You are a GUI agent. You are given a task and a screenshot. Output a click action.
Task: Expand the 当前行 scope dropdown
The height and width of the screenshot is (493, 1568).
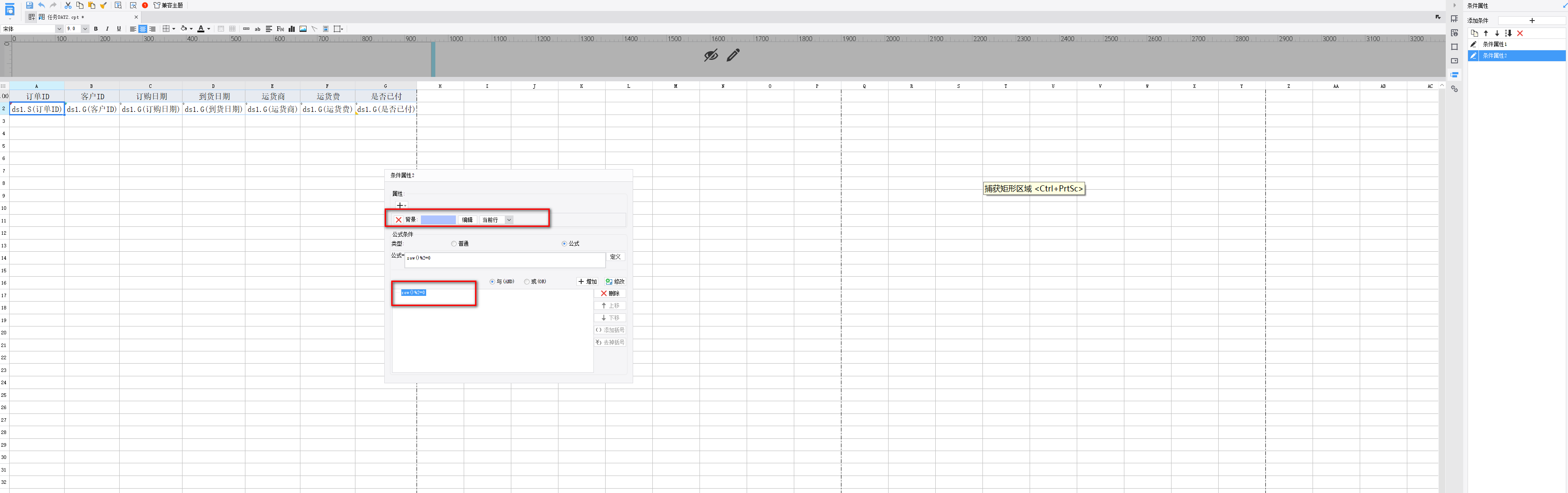click(509, 220)
